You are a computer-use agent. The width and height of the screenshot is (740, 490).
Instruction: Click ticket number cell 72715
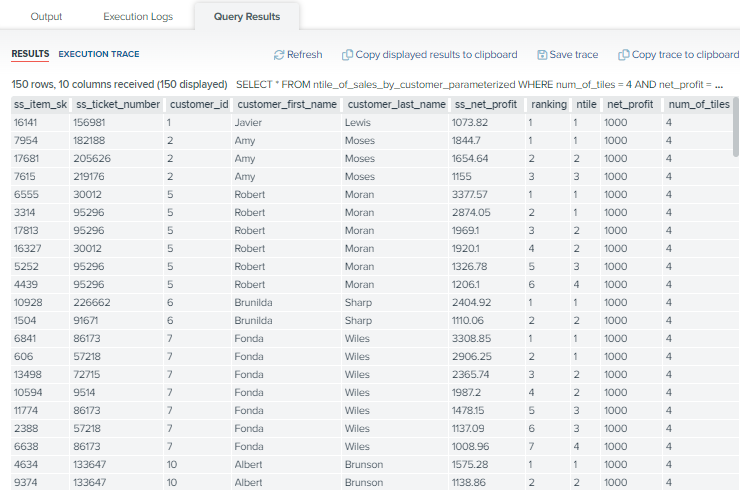tap(118, 374)
